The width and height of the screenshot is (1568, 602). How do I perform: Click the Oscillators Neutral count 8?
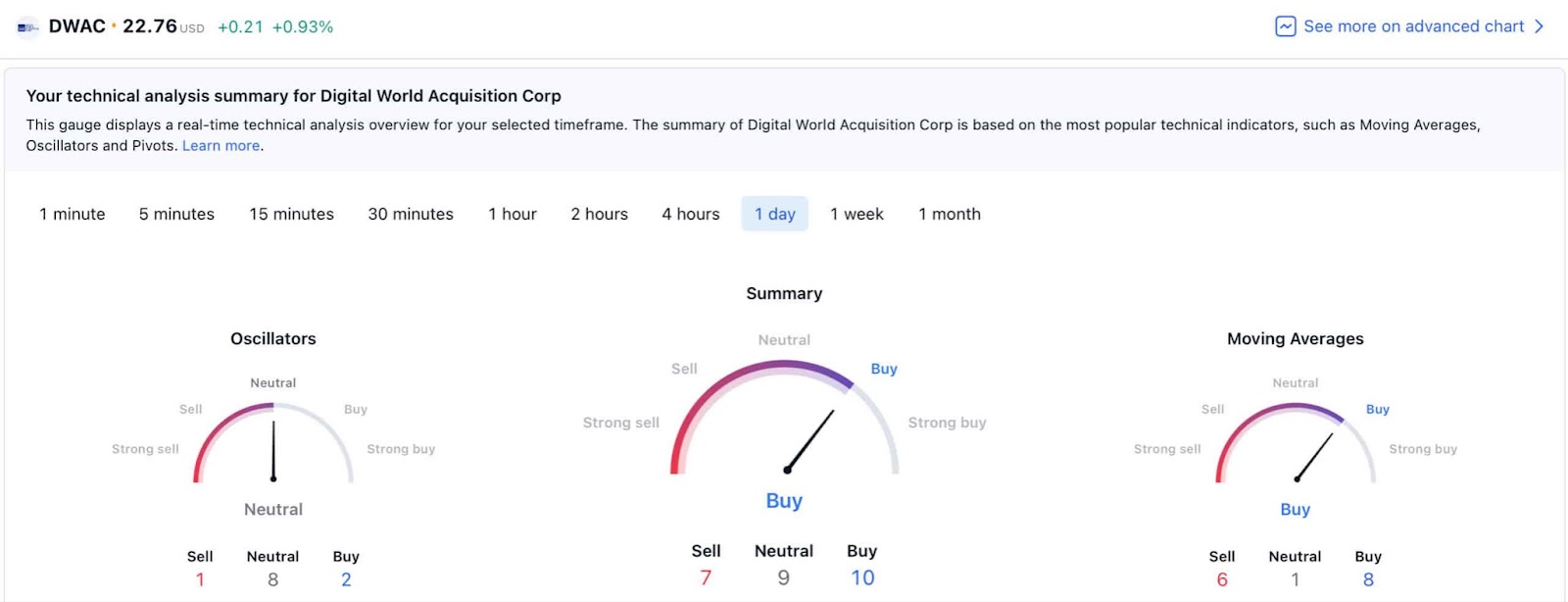(x=273, y=580)
